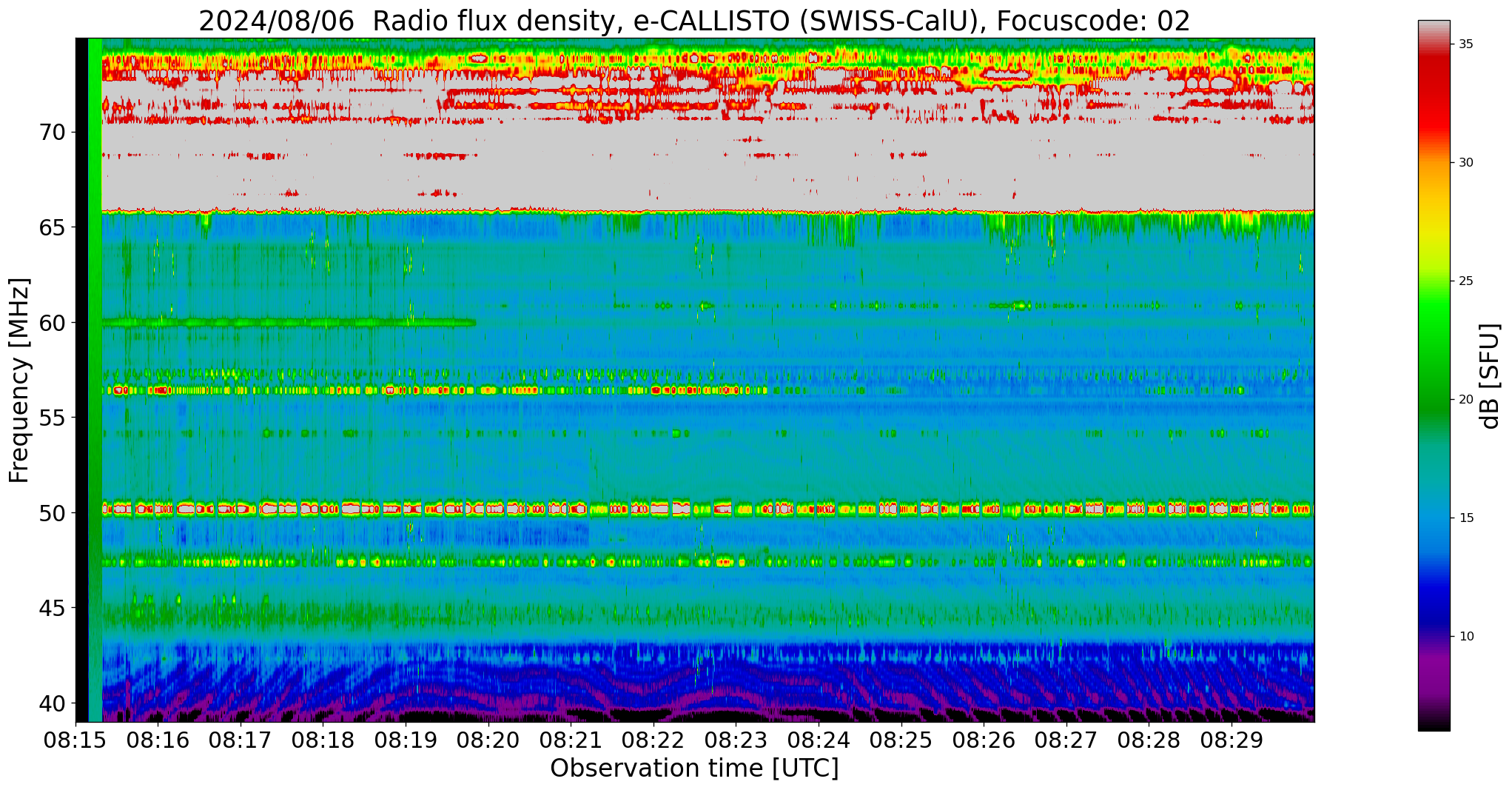Click the 08:29 time tick label
The height and width of the screenshot is (790, 1512).
click(x=1232, y=740)
